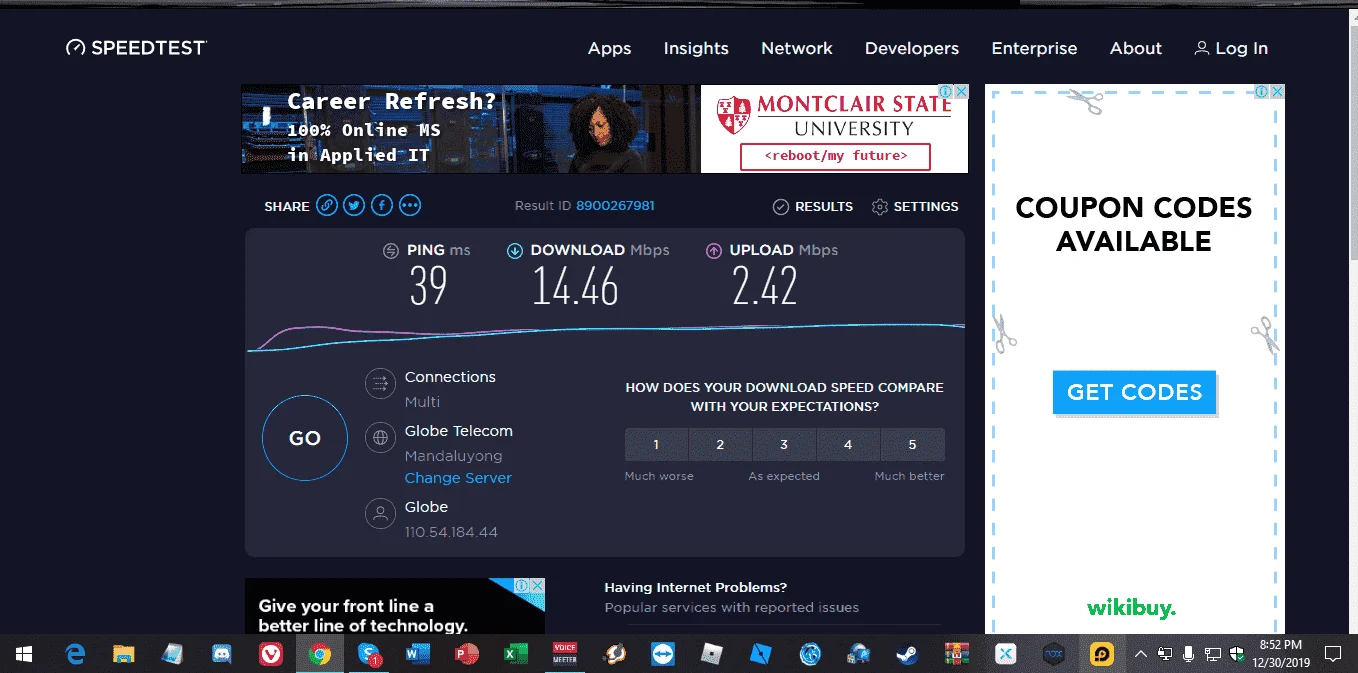
Task: Click Multi connections text
Action: [422, 402]
